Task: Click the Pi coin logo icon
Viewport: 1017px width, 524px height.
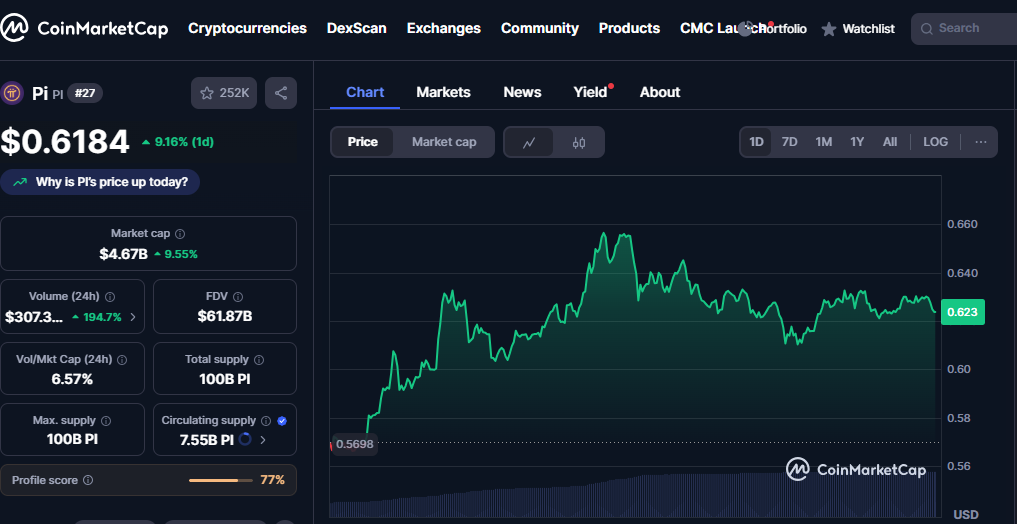Action: [12, 93]
